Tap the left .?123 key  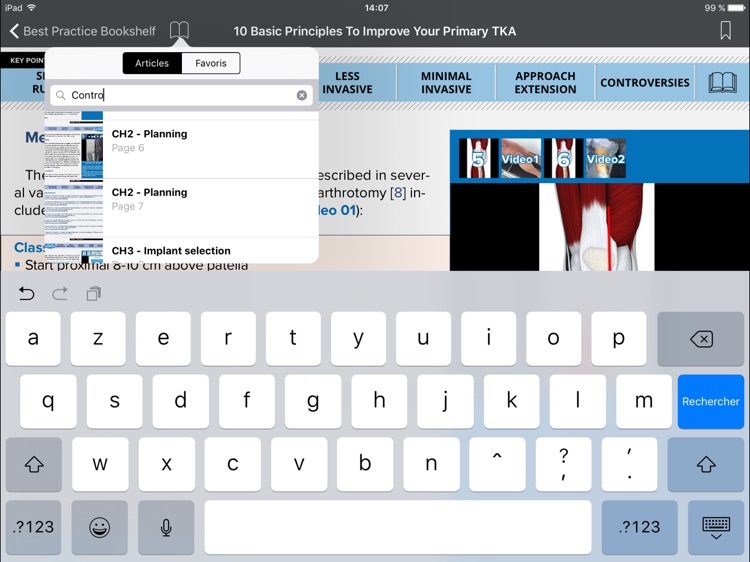[x=33, y=527]
